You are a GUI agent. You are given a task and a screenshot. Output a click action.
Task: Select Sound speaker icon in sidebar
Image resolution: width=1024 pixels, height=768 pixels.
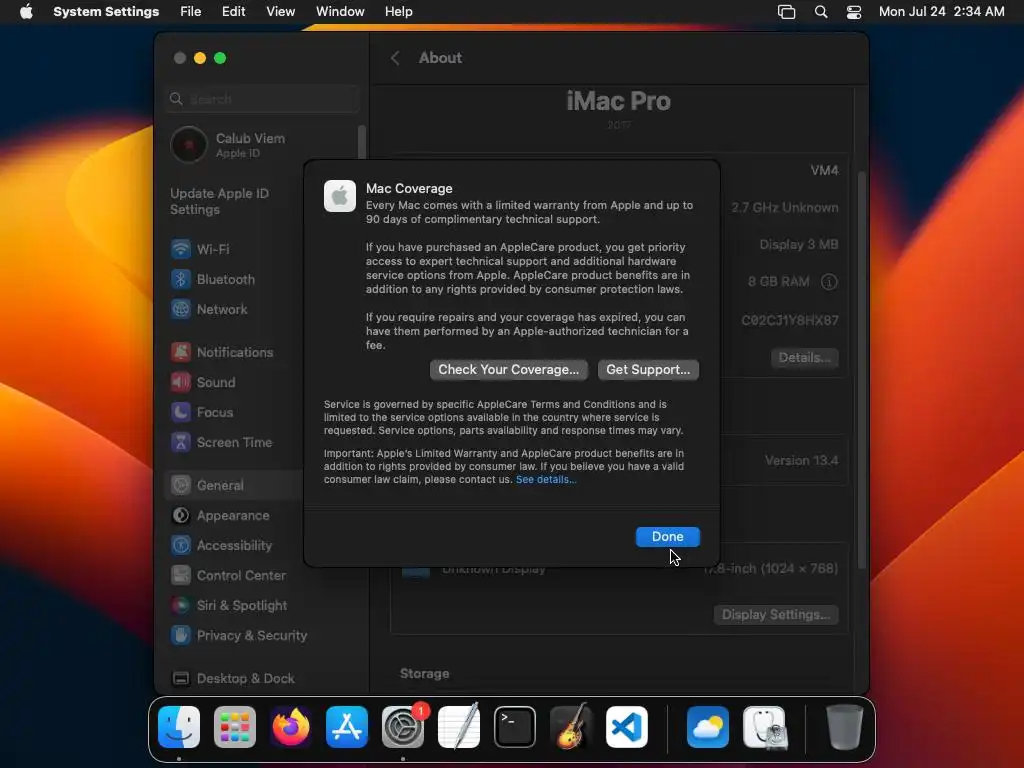tap(181, 382)
